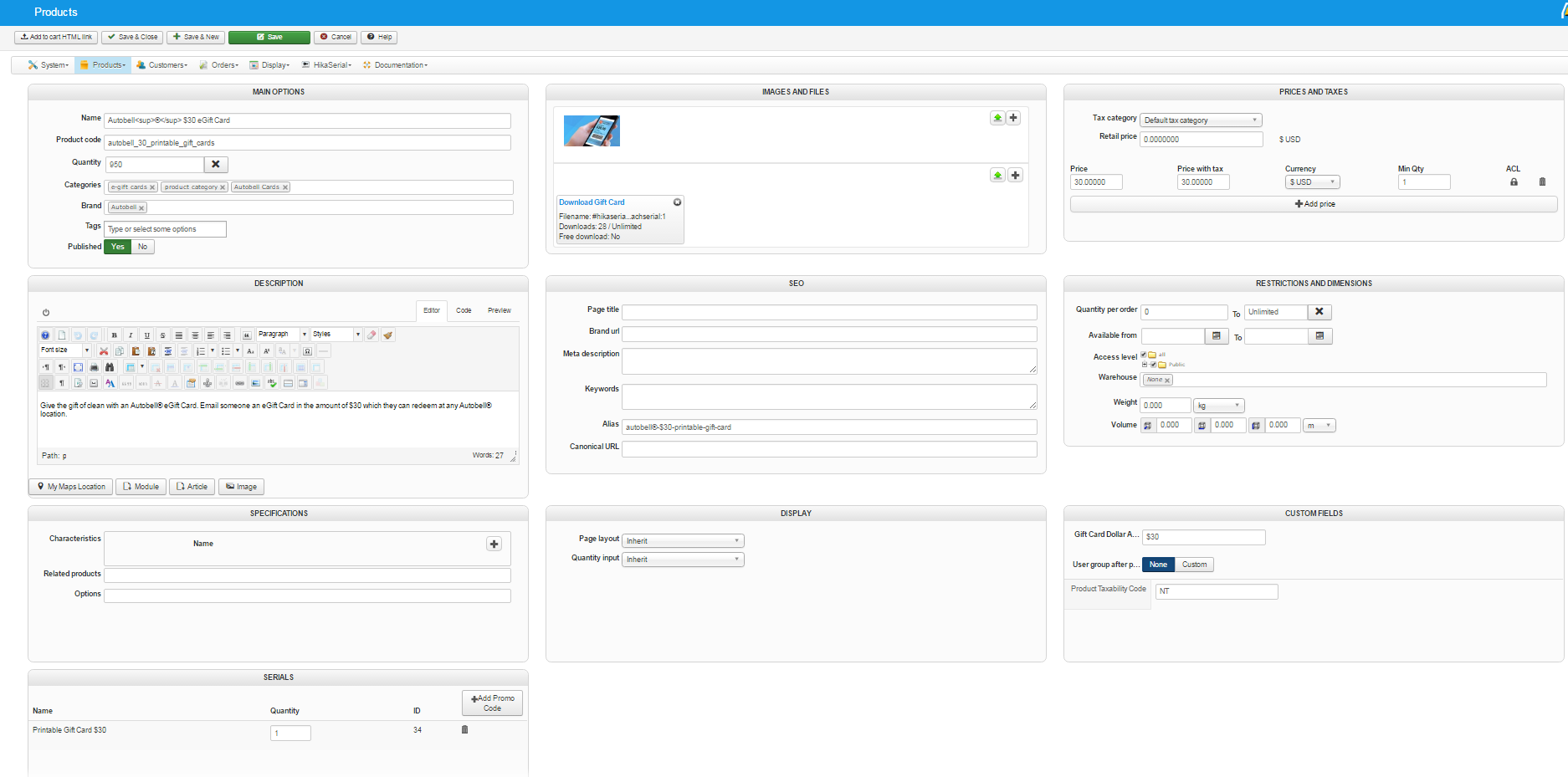Click the product Name input field
1568x777 pixels.
308,120
